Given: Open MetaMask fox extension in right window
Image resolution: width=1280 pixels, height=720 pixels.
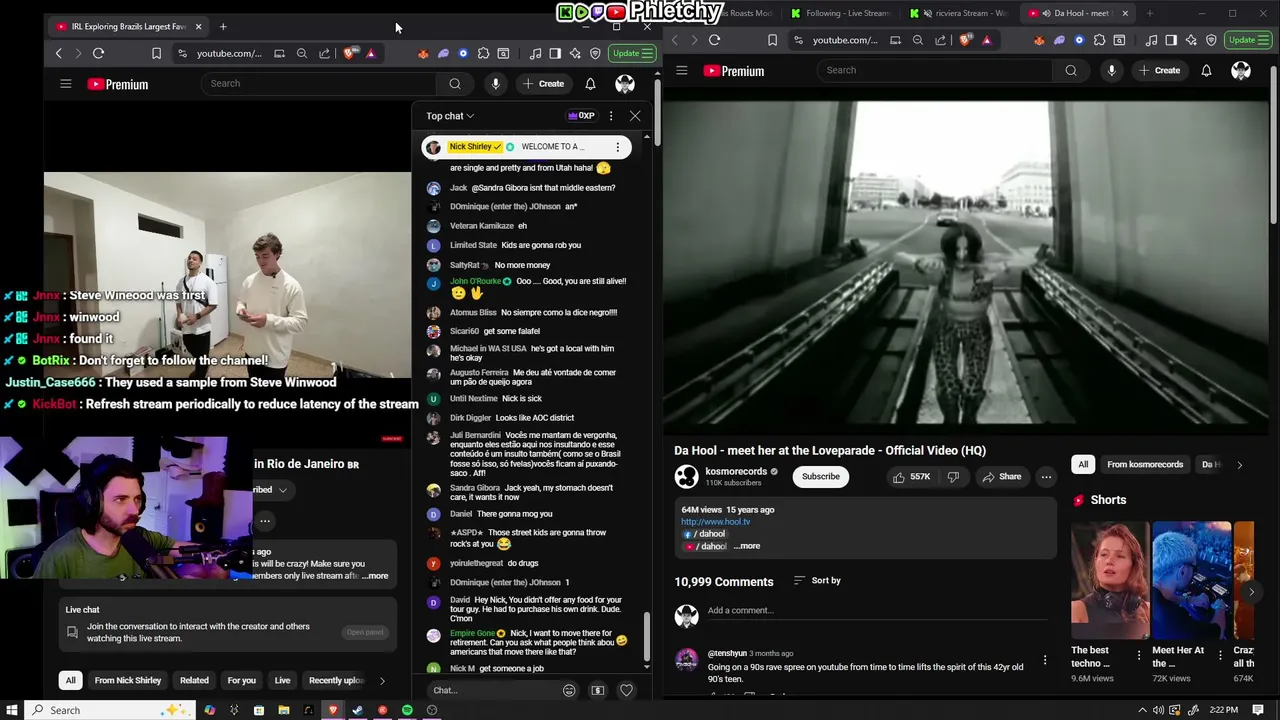Looking at the screenshot, I should point(1039,40).
